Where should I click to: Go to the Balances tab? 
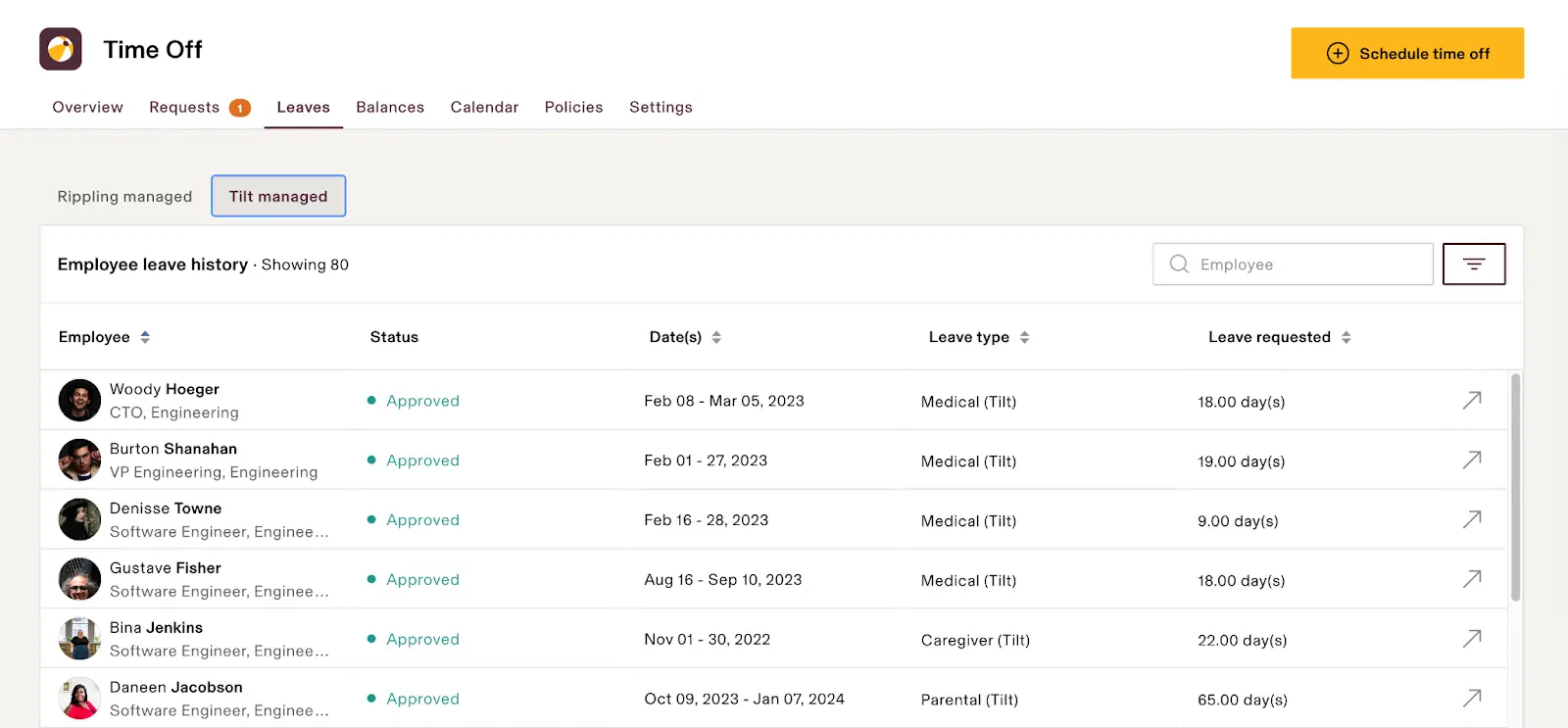click(390, 107)
